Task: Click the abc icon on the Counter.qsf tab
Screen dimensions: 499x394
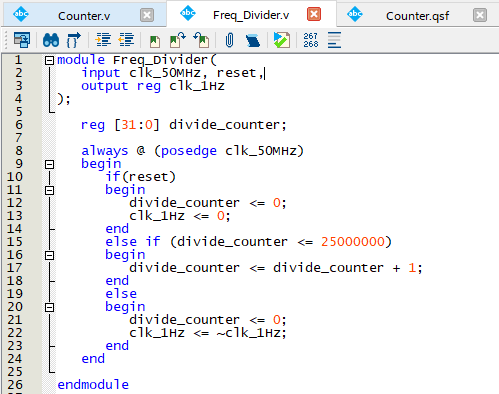Action: point(355,14)
